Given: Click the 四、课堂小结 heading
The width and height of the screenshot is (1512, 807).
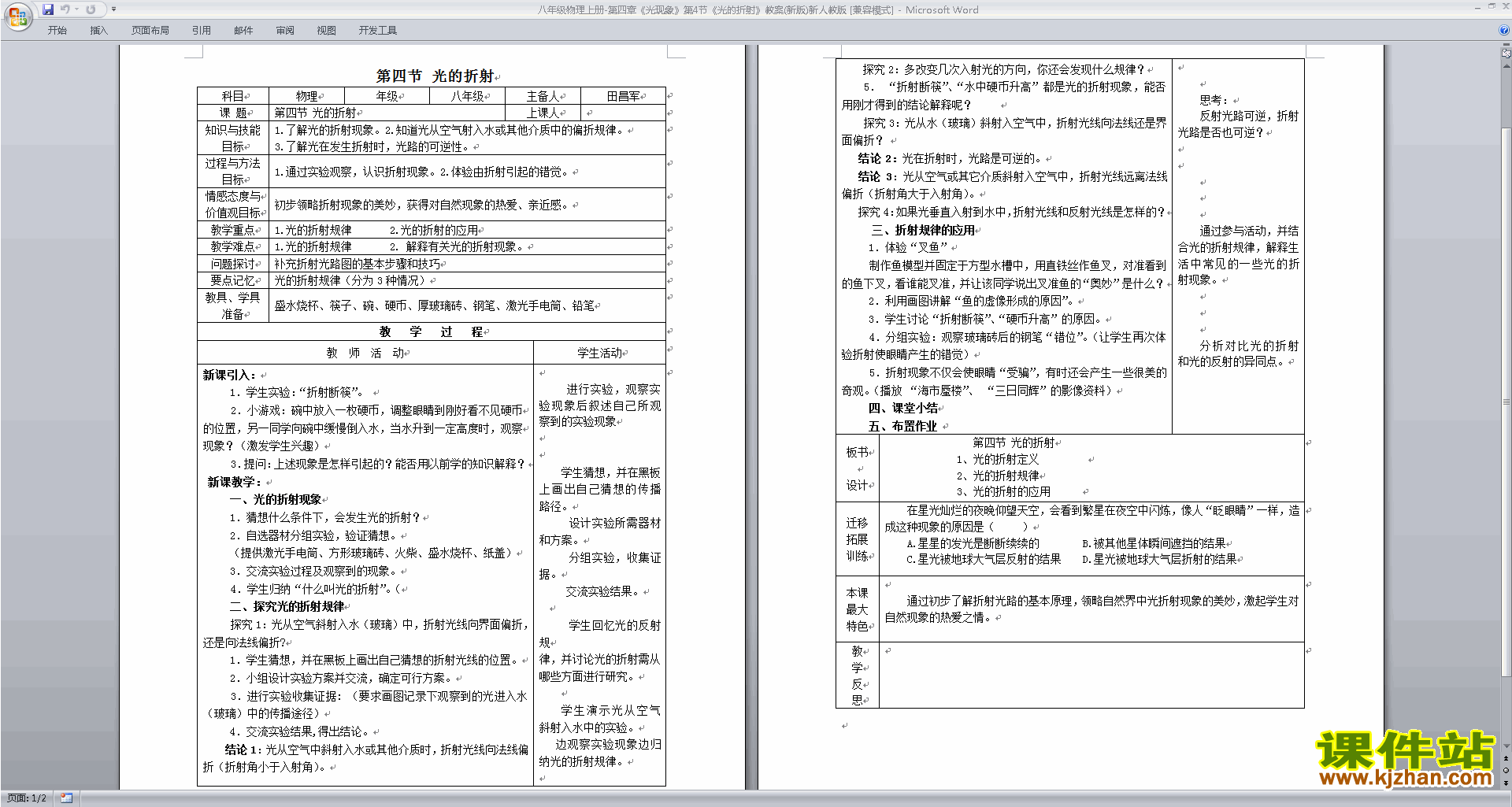Looking at the screenshot, I should click(903, 408).
